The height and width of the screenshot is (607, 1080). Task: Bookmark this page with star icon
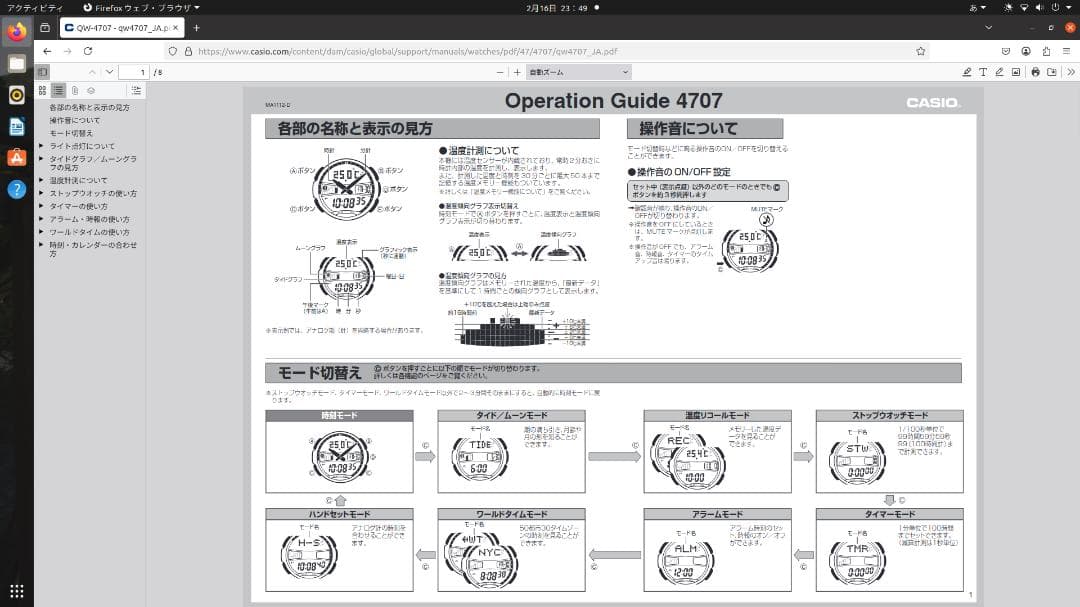pos(921,51)
